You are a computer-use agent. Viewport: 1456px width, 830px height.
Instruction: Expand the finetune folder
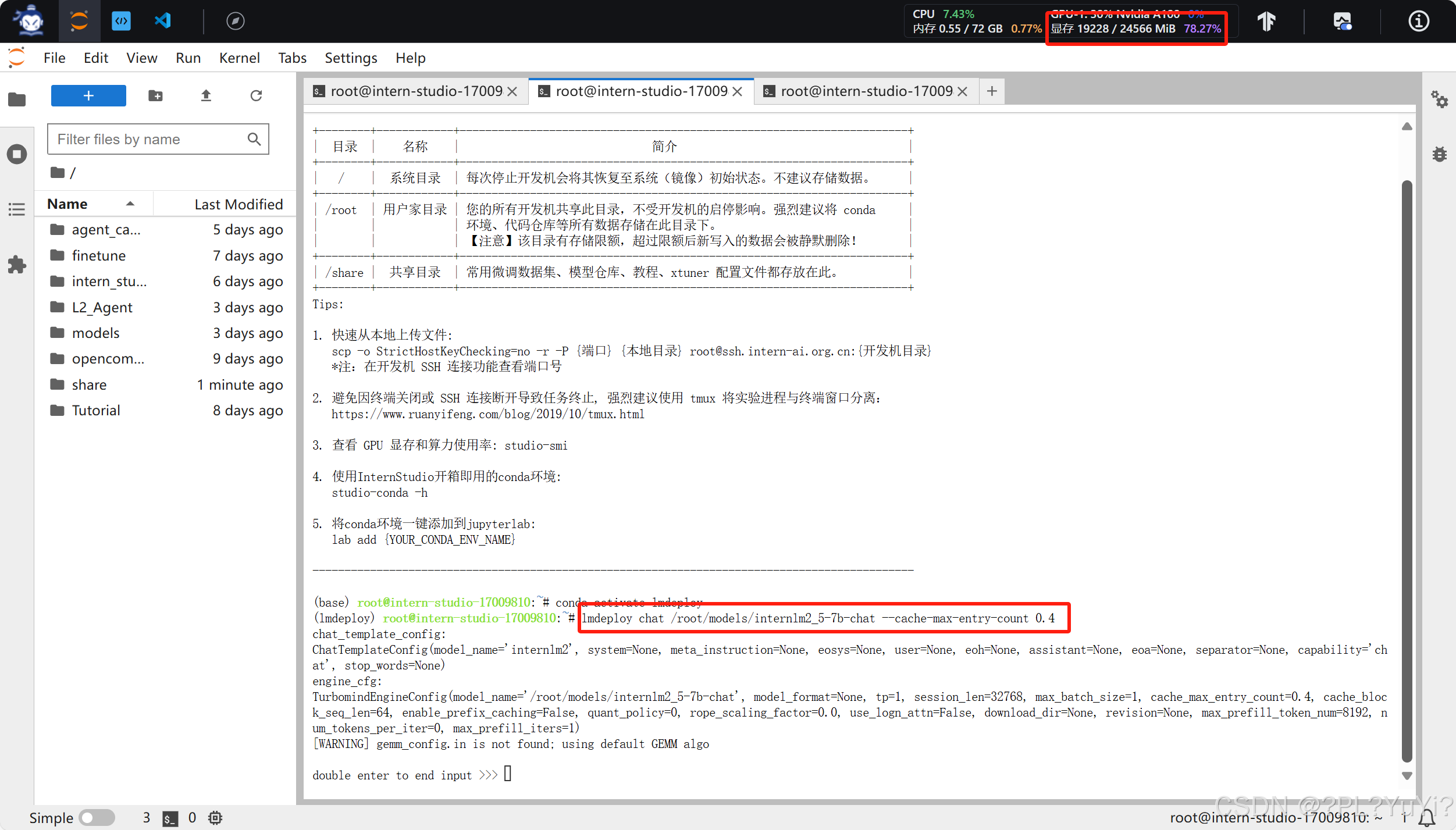tap(99, 255)
